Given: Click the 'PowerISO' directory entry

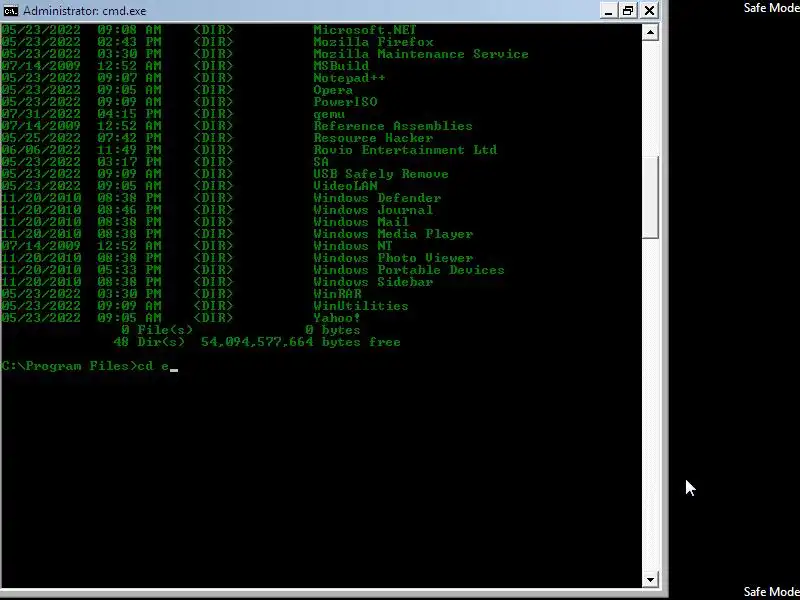Looking at the screenshot, I should [x=345, y=102].
